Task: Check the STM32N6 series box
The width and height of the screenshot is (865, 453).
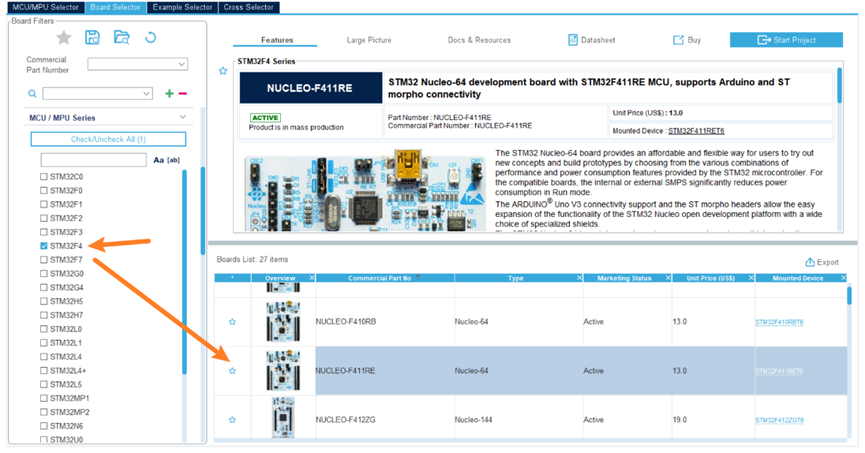Action: [x=44, y=426]
